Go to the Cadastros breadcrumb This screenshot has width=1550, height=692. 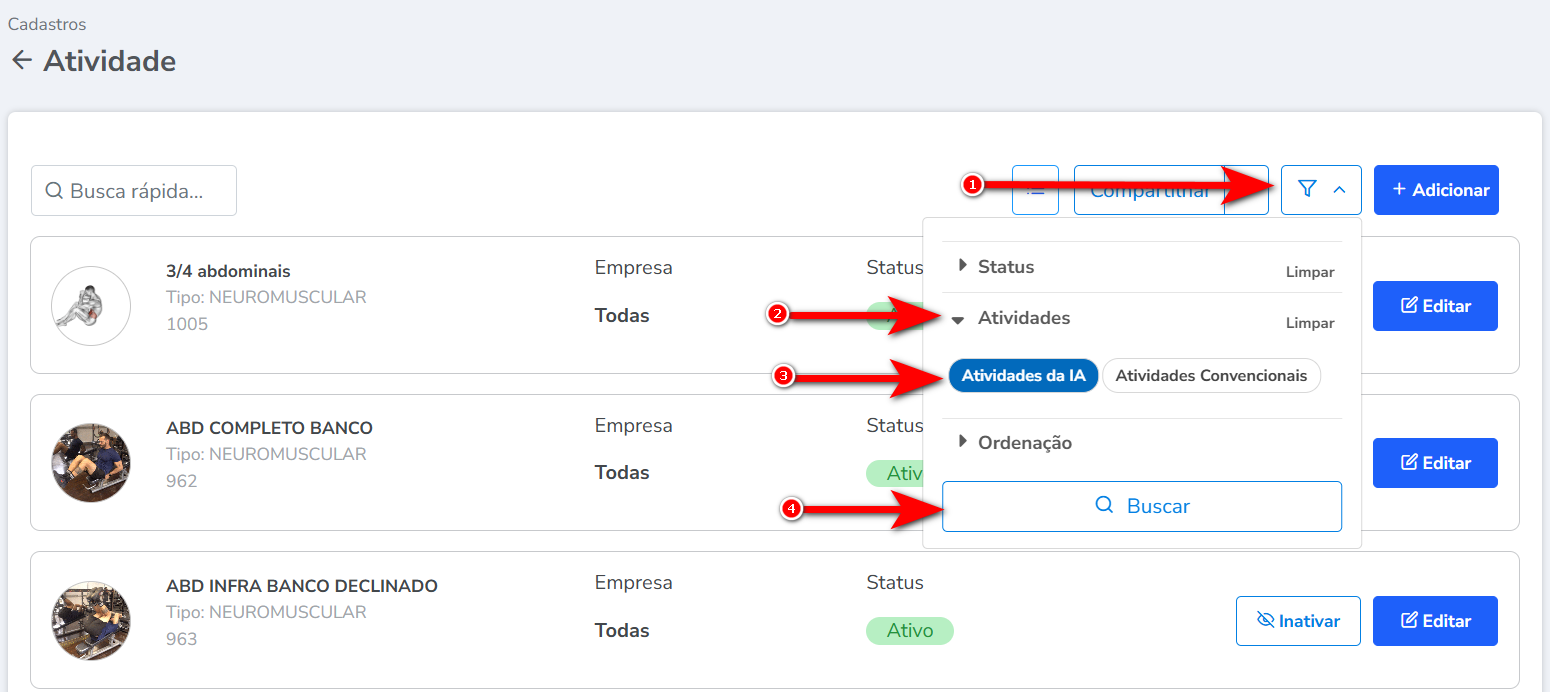(x=47, y=24)
